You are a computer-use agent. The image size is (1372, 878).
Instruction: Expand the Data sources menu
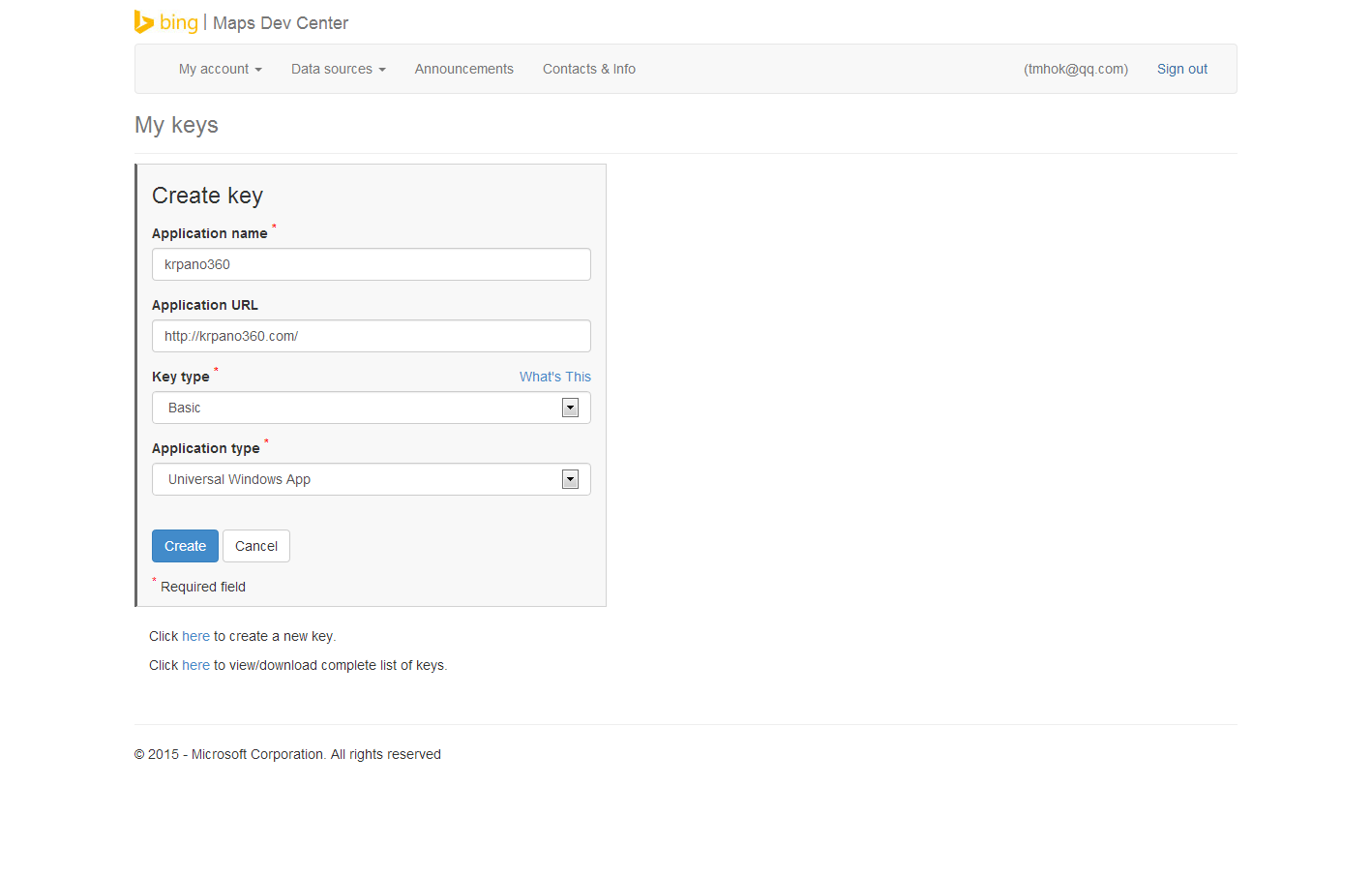(338, 69)
